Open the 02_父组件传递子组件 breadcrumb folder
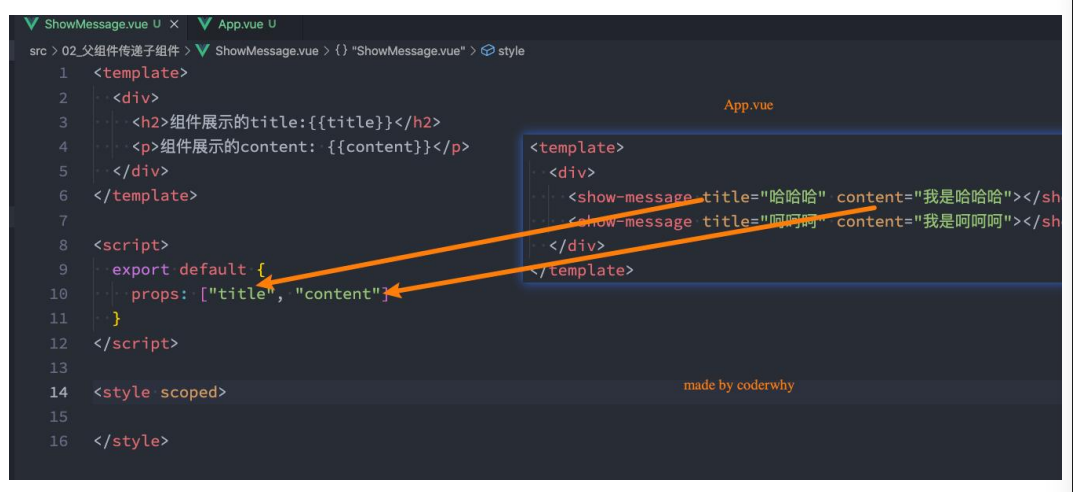 (120, 51)
